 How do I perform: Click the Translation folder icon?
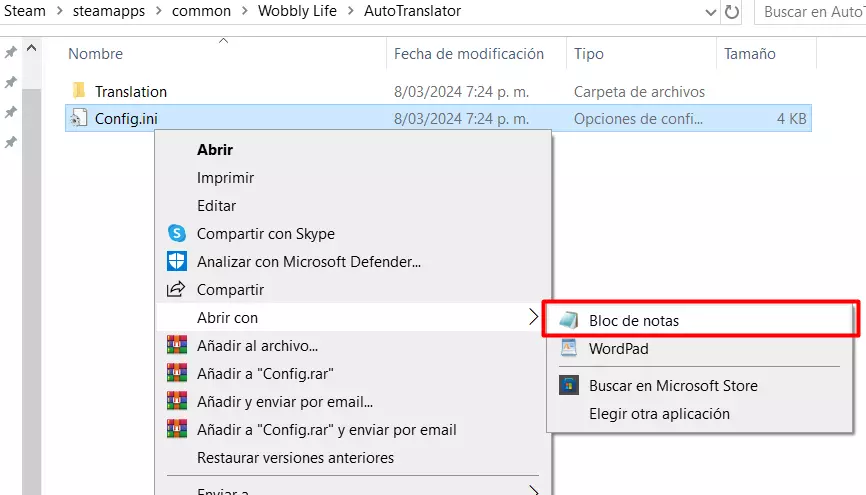coord(79,91)
